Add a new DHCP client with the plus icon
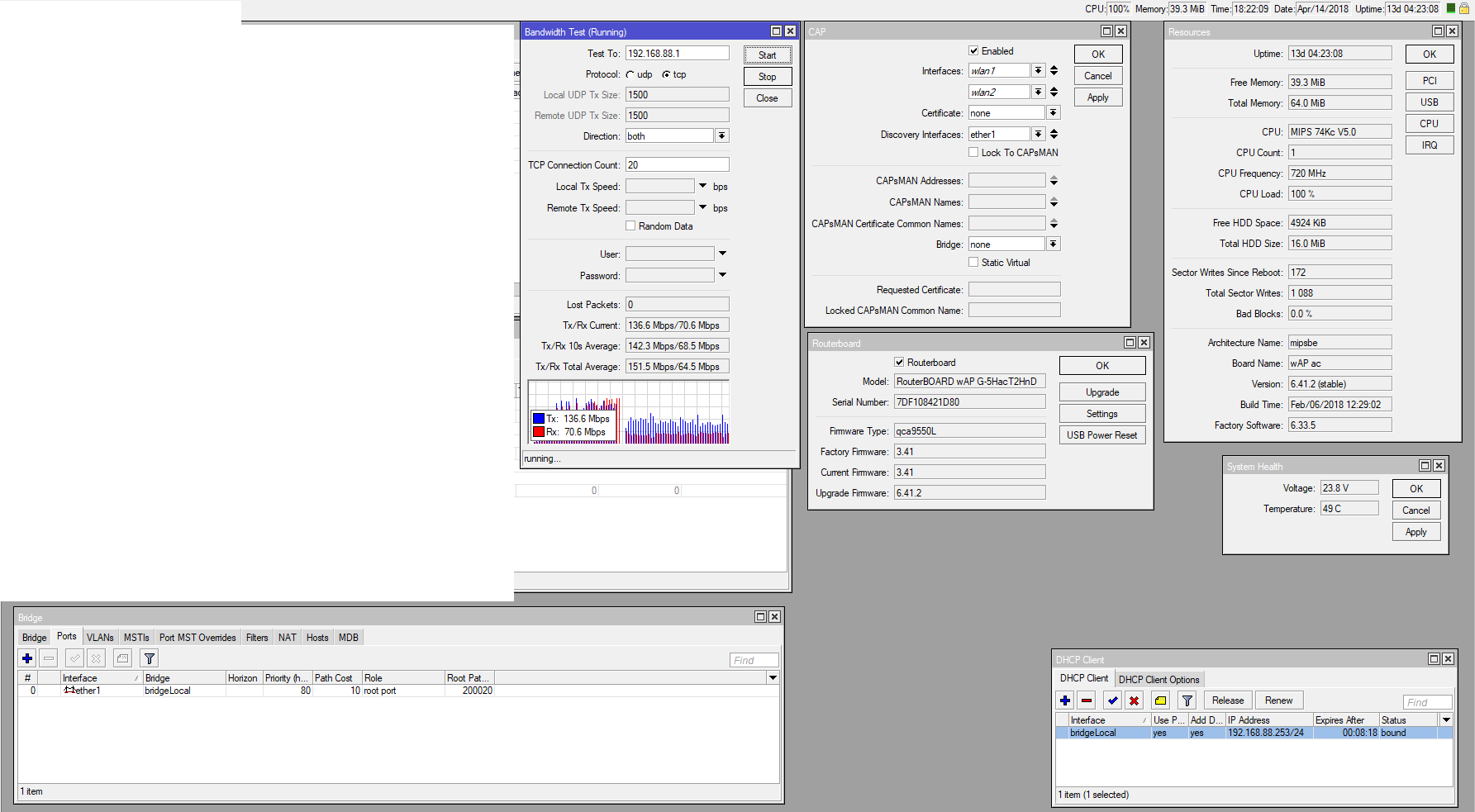 [x=1064, y=700]
